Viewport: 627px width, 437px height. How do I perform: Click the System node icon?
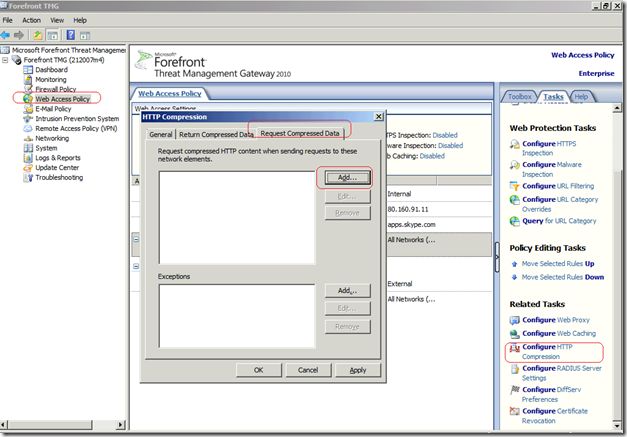pos(28,148)
